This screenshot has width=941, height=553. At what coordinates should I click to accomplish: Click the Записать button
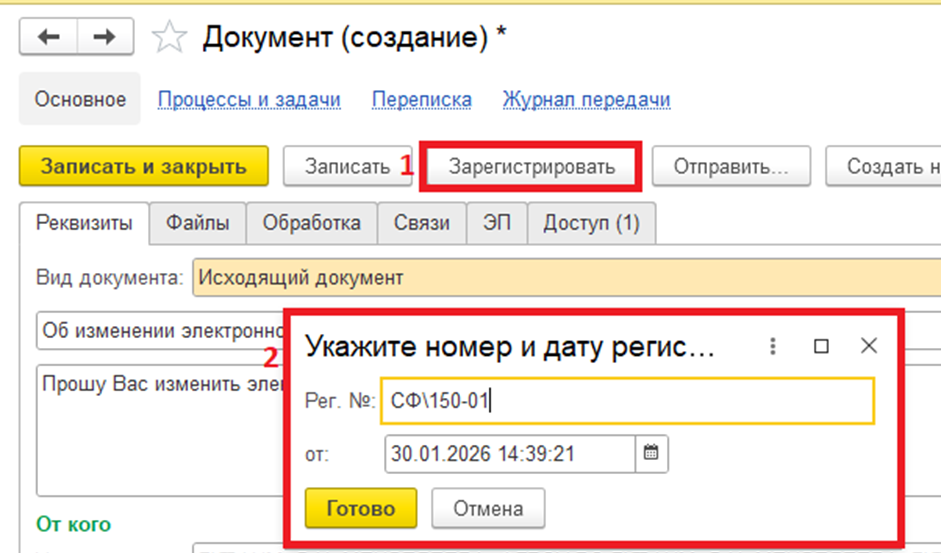(347, 167)
